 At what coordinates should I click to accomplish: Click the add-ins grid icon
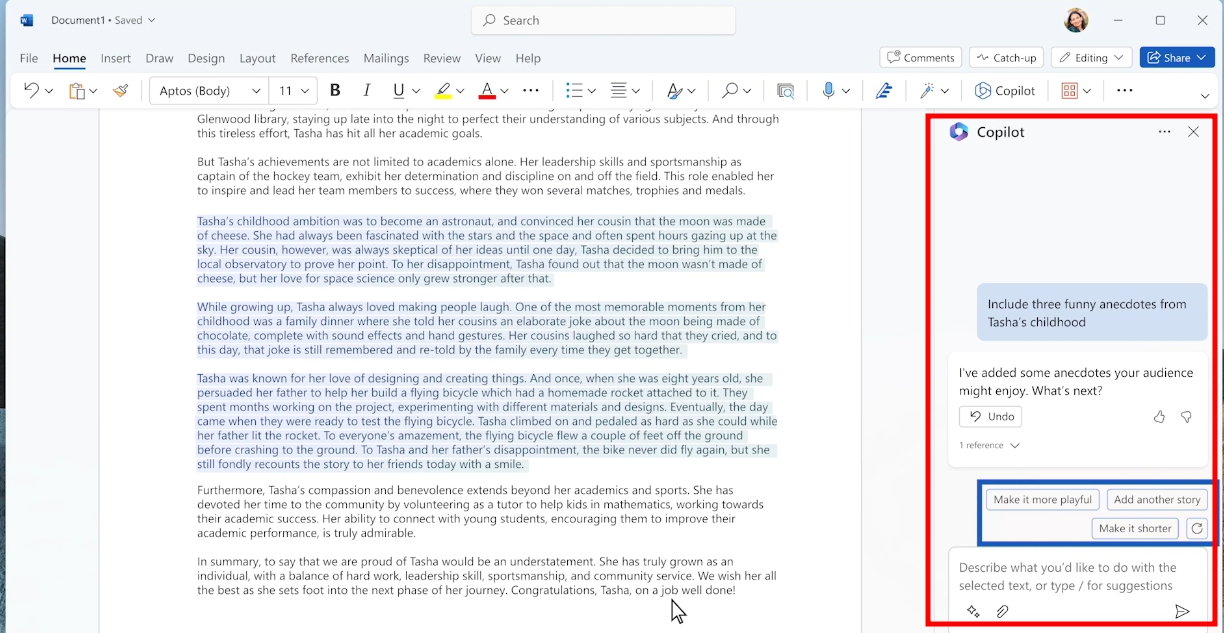click(1069, 91)
